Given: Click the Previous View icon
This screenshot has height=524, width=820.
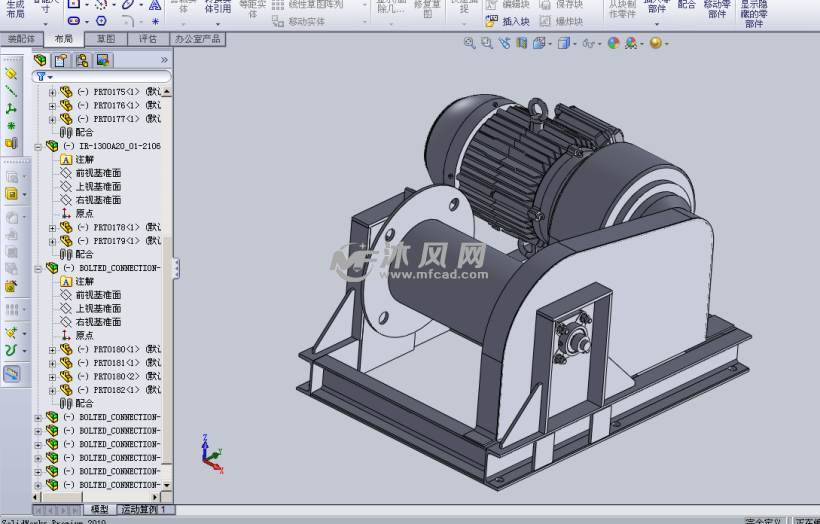Looking at the screenshot, I should 504,43.
